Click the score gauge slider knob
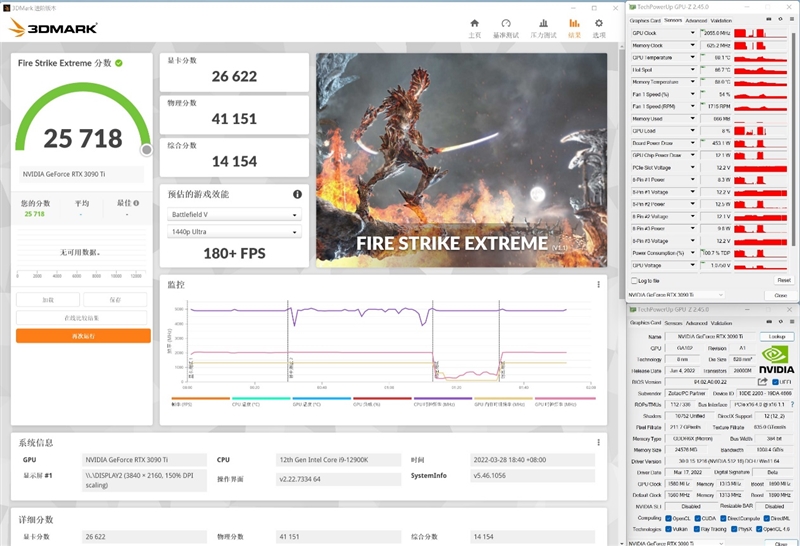This screenshot has width=800, height=546. 146,150
